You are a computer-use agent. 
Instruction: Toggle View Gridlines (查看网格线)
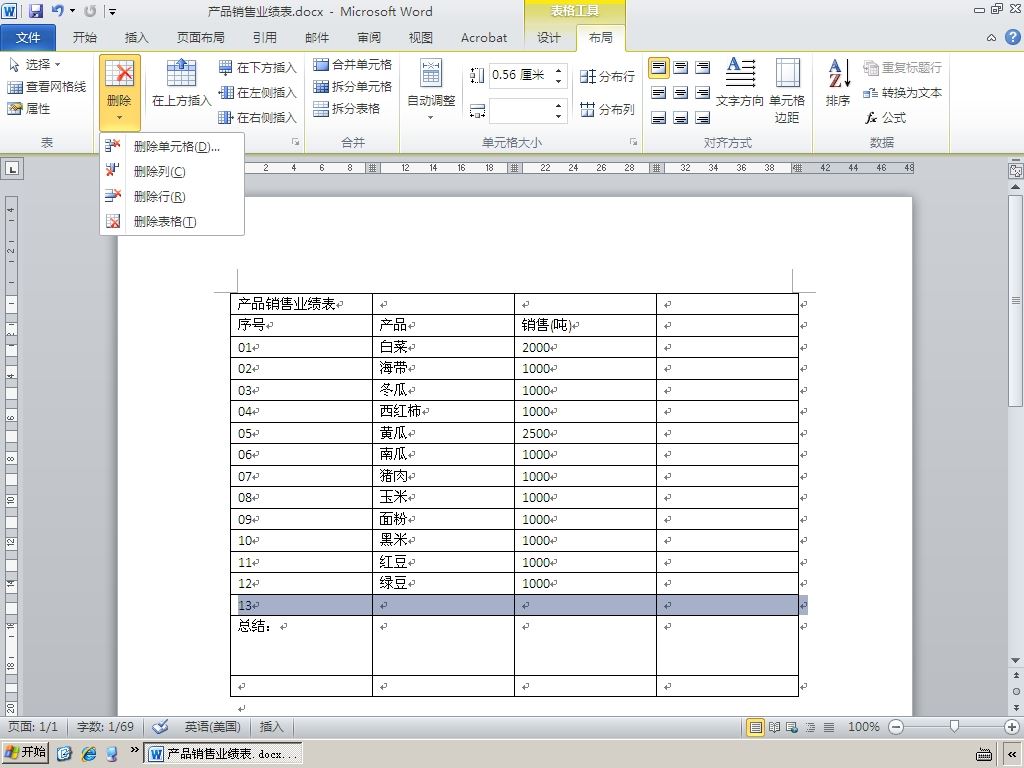46,86
